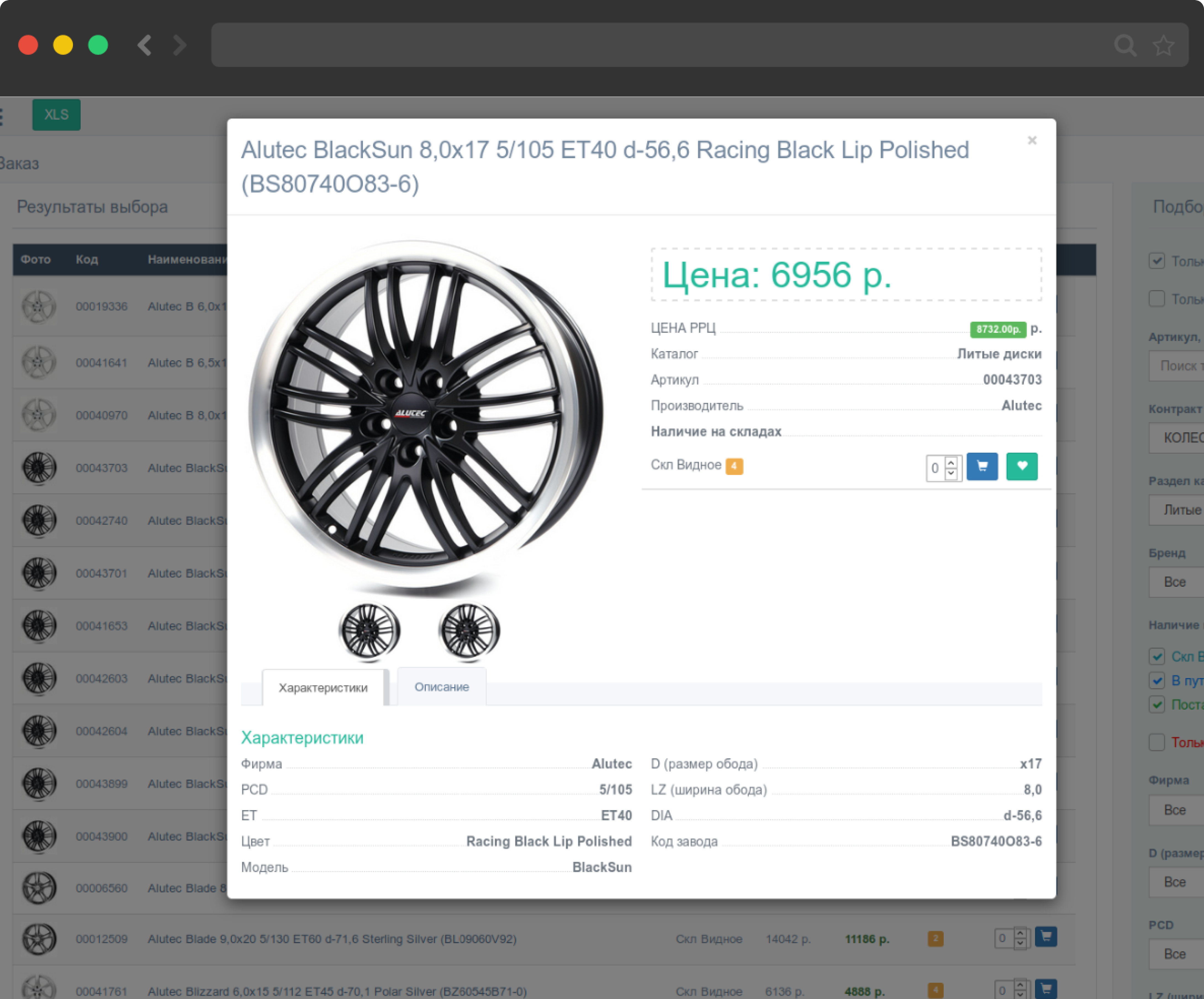
Task: Add Alutec Blade 9,0x20 row to cart
Action: tap(1046, 937)
